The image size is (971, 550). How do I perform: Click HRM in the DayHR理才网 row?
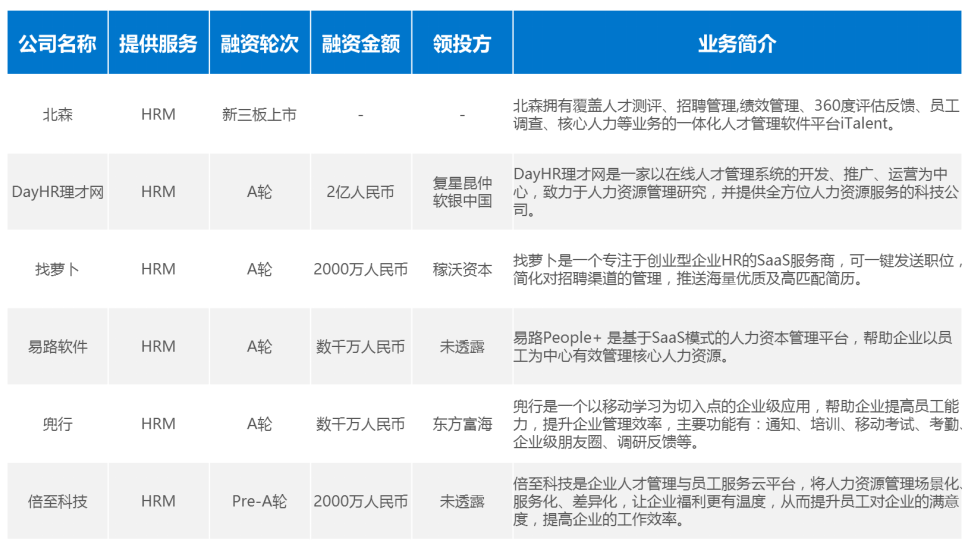pos(159,192)
